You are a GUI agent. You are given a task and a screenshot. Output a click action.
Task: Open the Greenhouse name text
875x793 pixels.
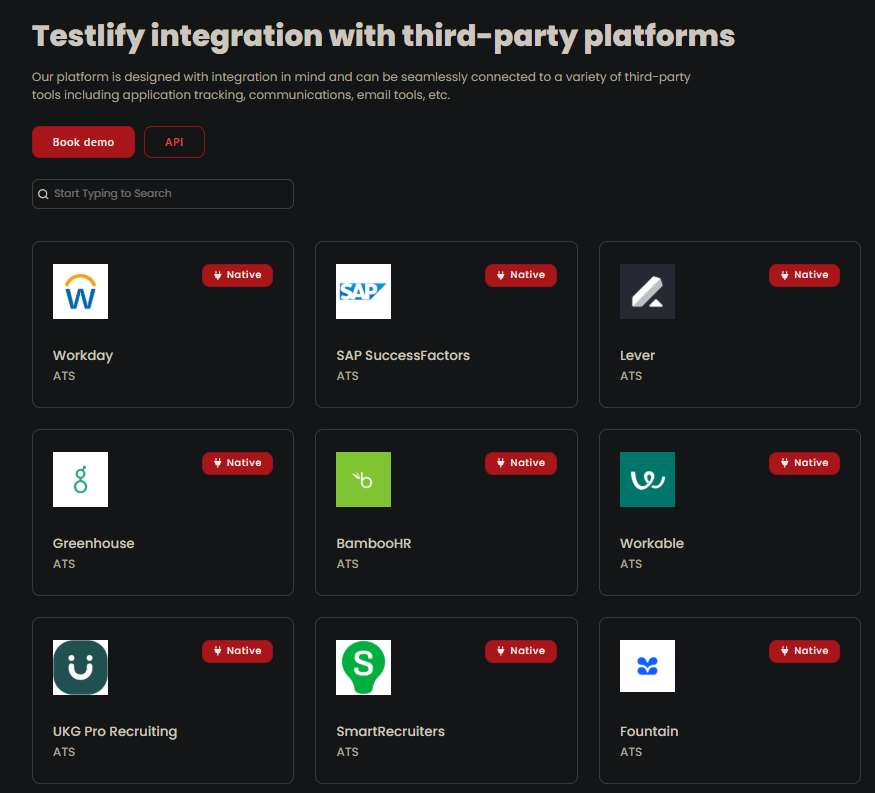point(93,544)
